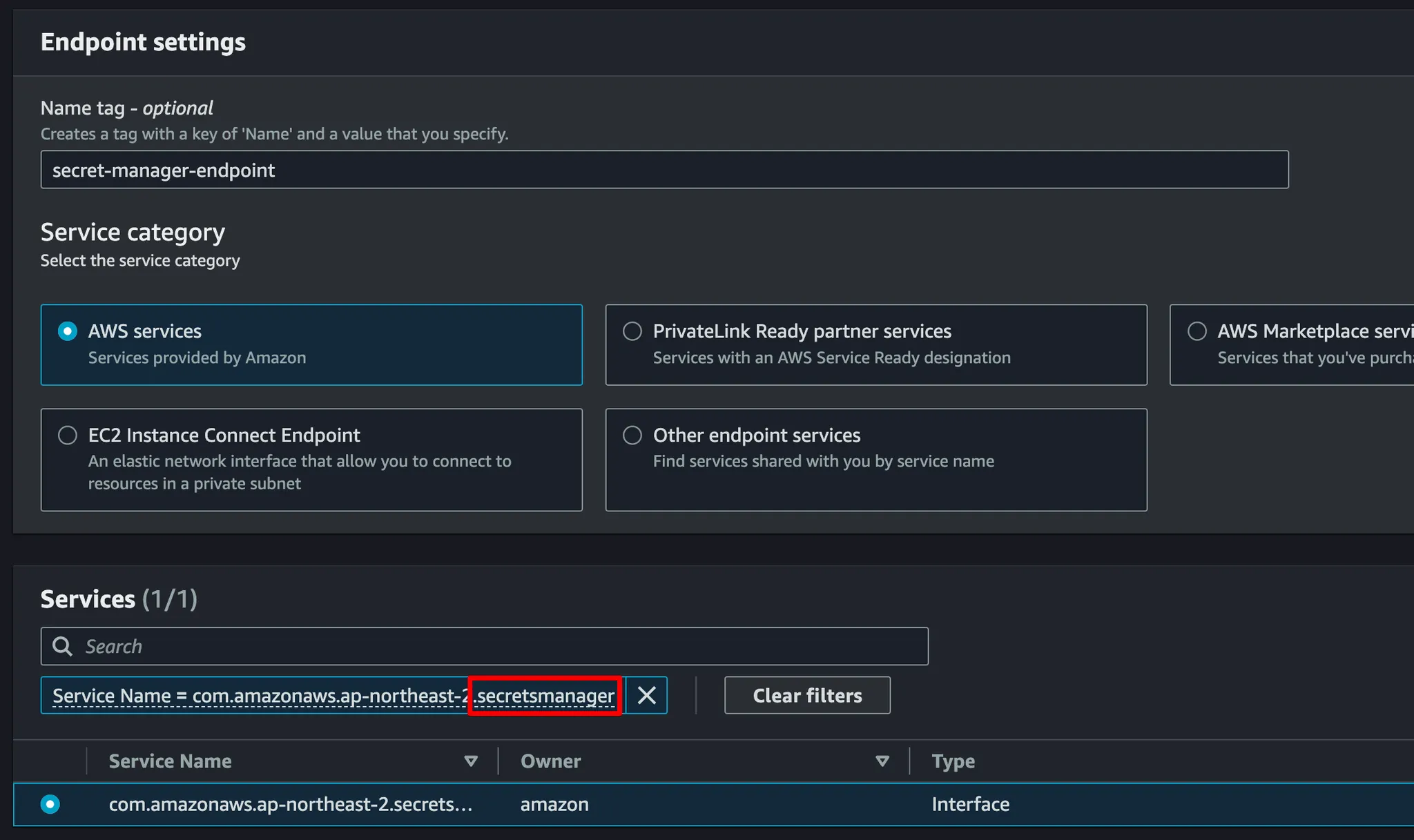Click the amazon owner cell
Screen dimensions: 1414x840
click(554, 804)
